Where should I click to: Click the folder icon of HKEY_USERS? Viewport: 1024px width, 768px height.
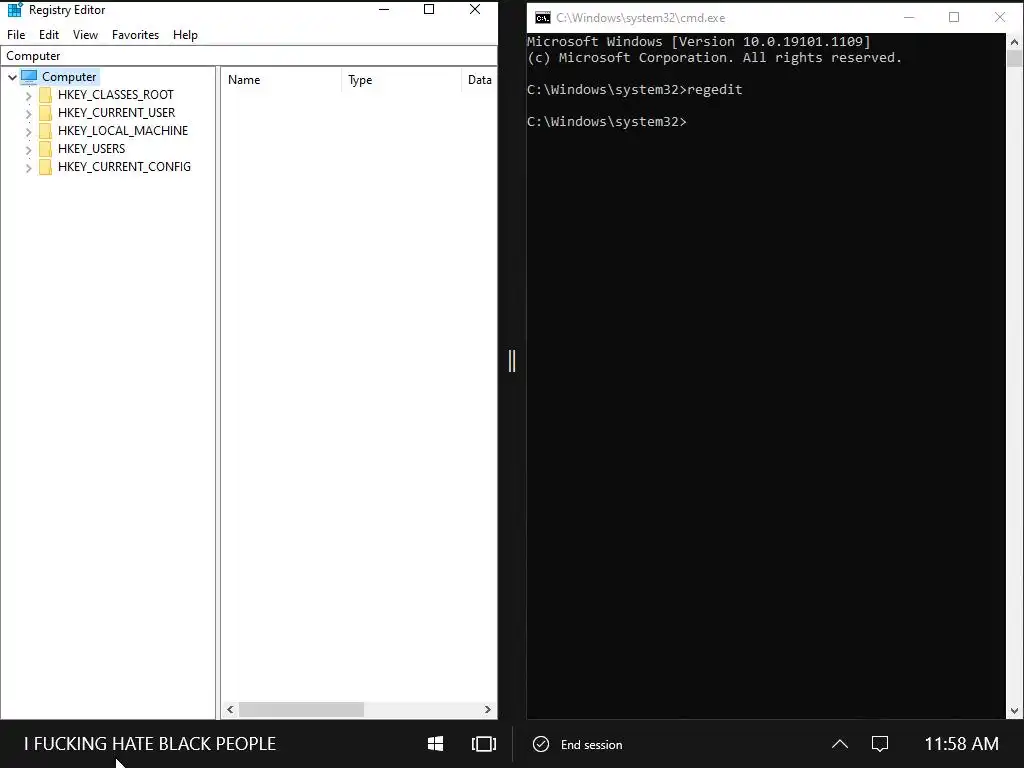point(45,149)
